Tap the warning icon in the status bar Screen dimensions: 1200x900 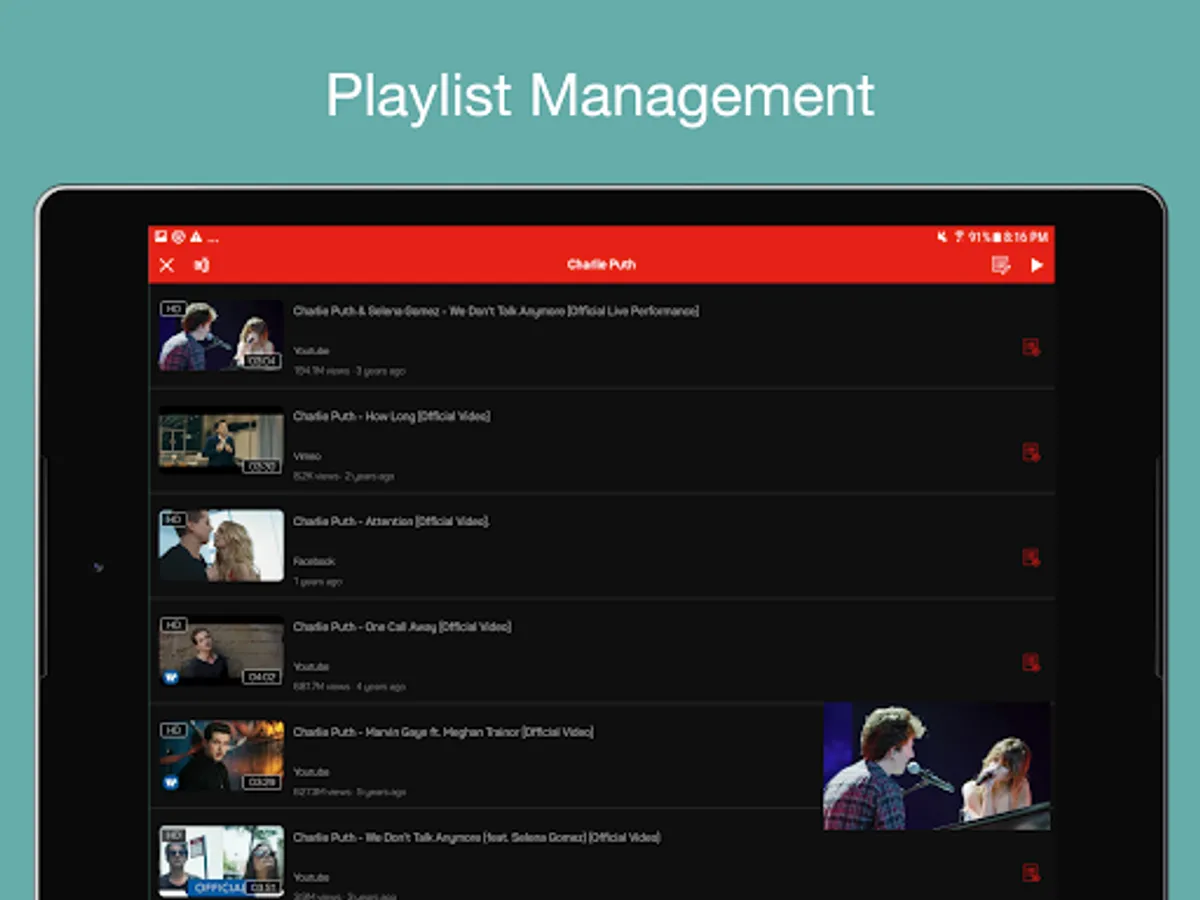pos(196,237)
